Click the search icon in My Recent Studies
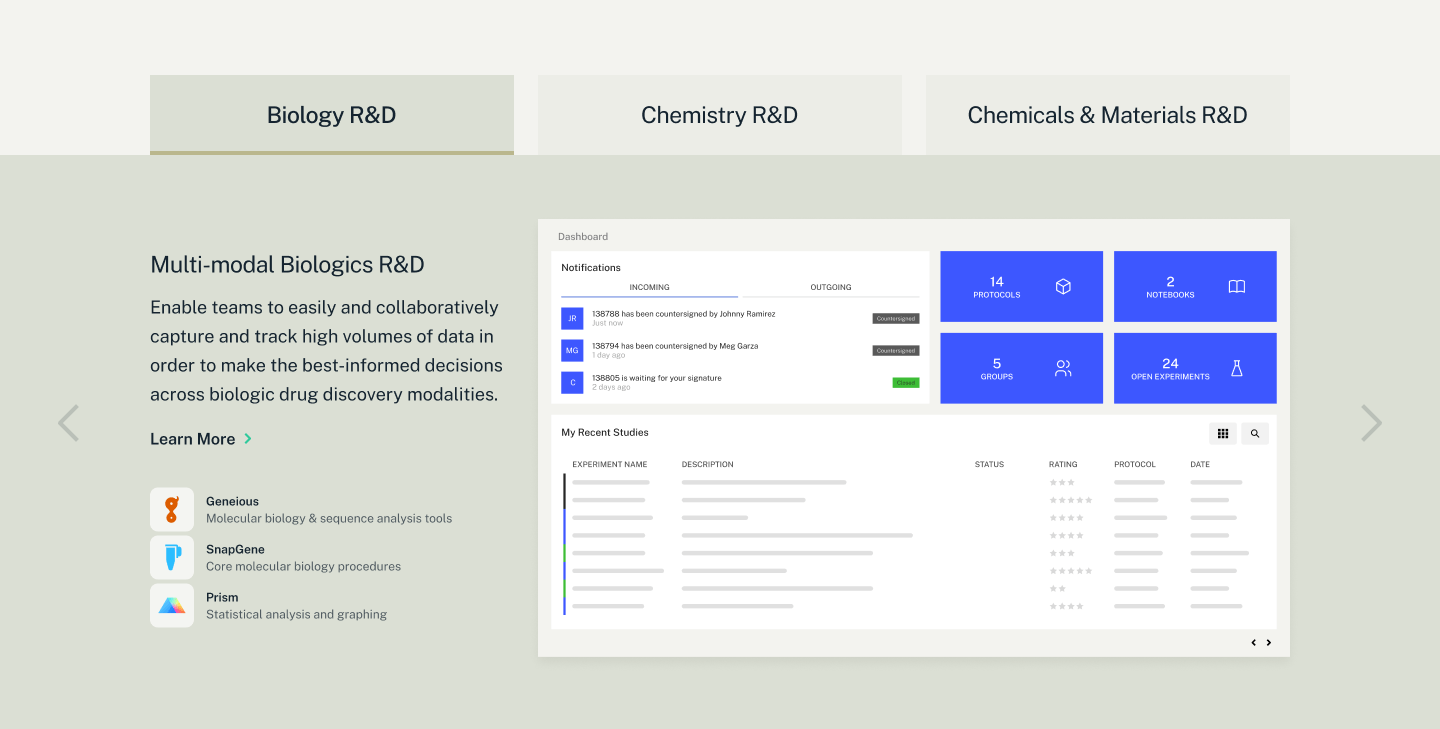 coord(1255,433)
